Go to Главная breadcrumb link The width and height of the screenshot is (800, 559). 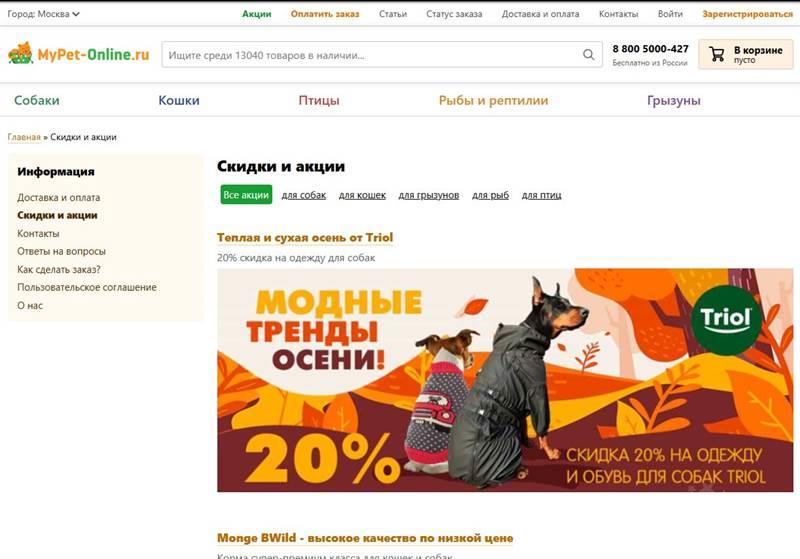24,137
